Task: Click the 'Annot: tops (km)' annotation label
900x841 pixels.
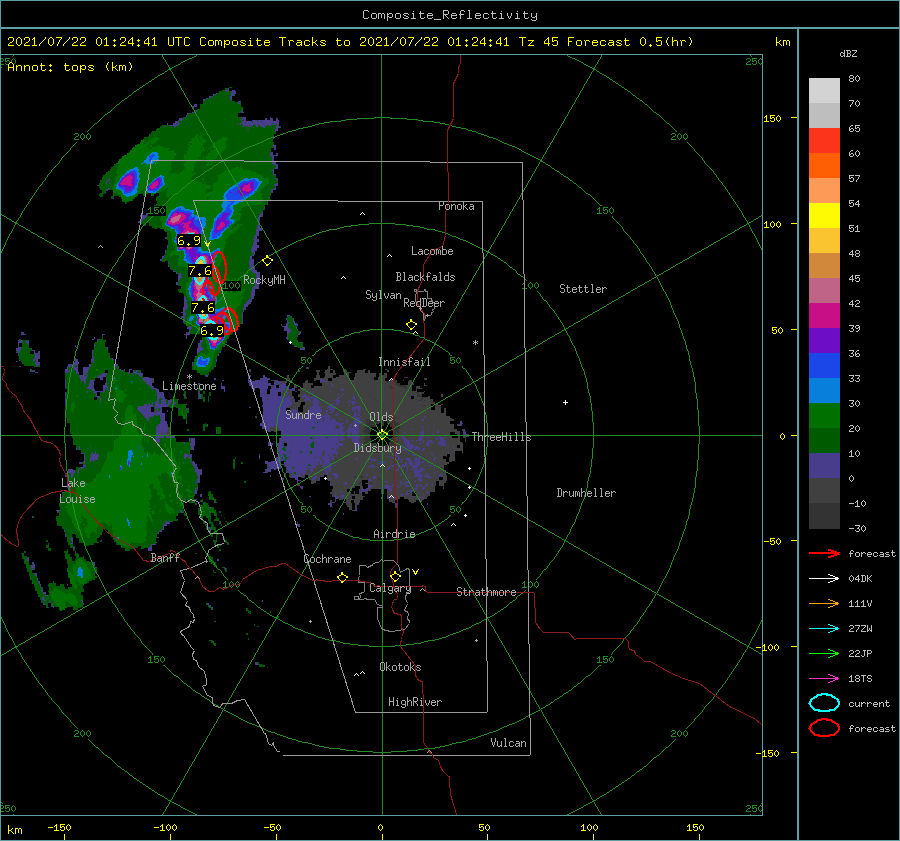Action: (x=70, y=67)
